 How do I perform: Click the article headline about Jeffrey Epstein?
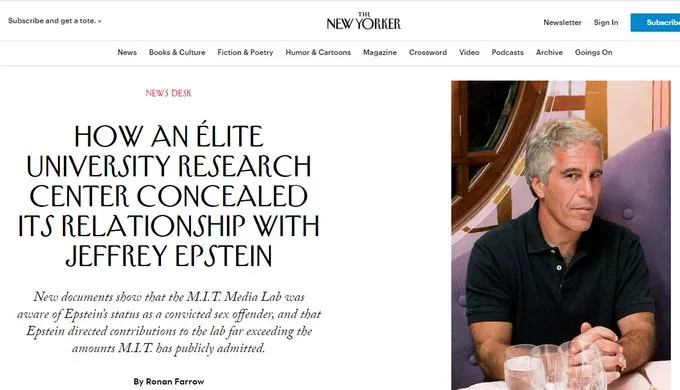click(169, 196)
